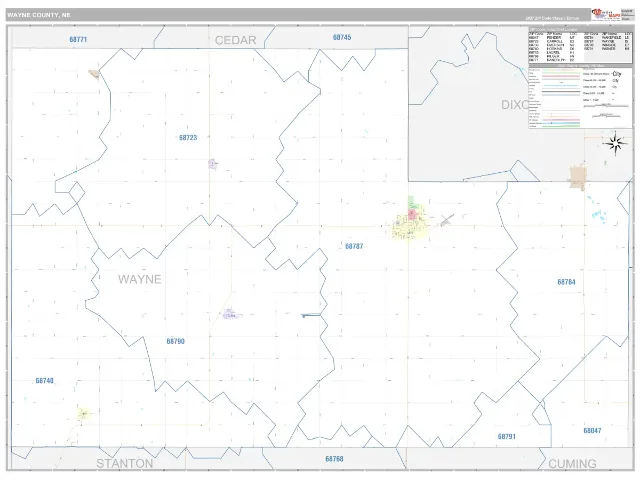This screenshot has width=640, height=480.
Task: Click ZIP code label 68787
Action: point(354,246)
